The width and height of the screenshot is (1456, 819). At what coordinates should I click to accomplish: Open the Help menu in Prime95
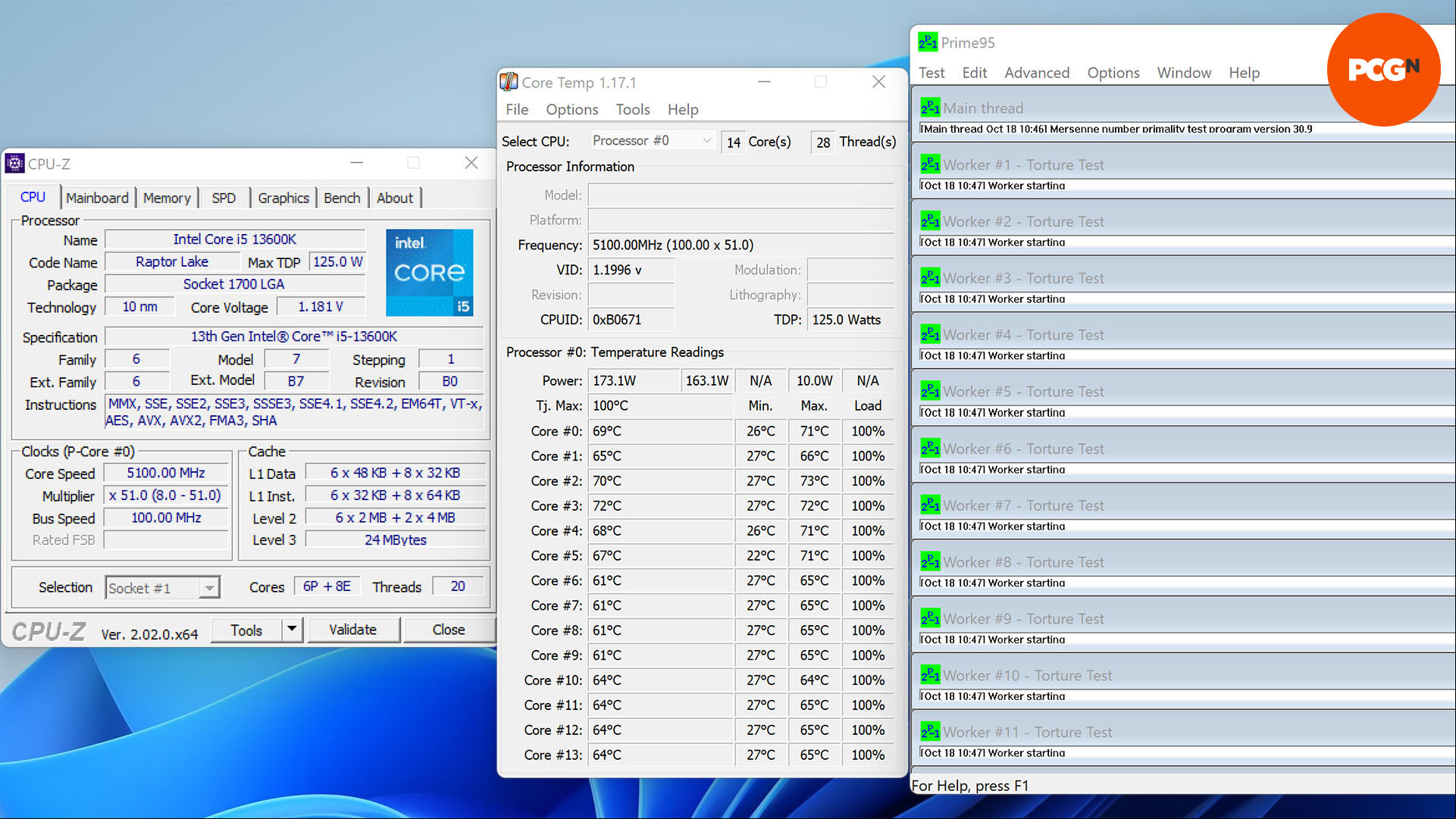click(x=1245, y=73)
